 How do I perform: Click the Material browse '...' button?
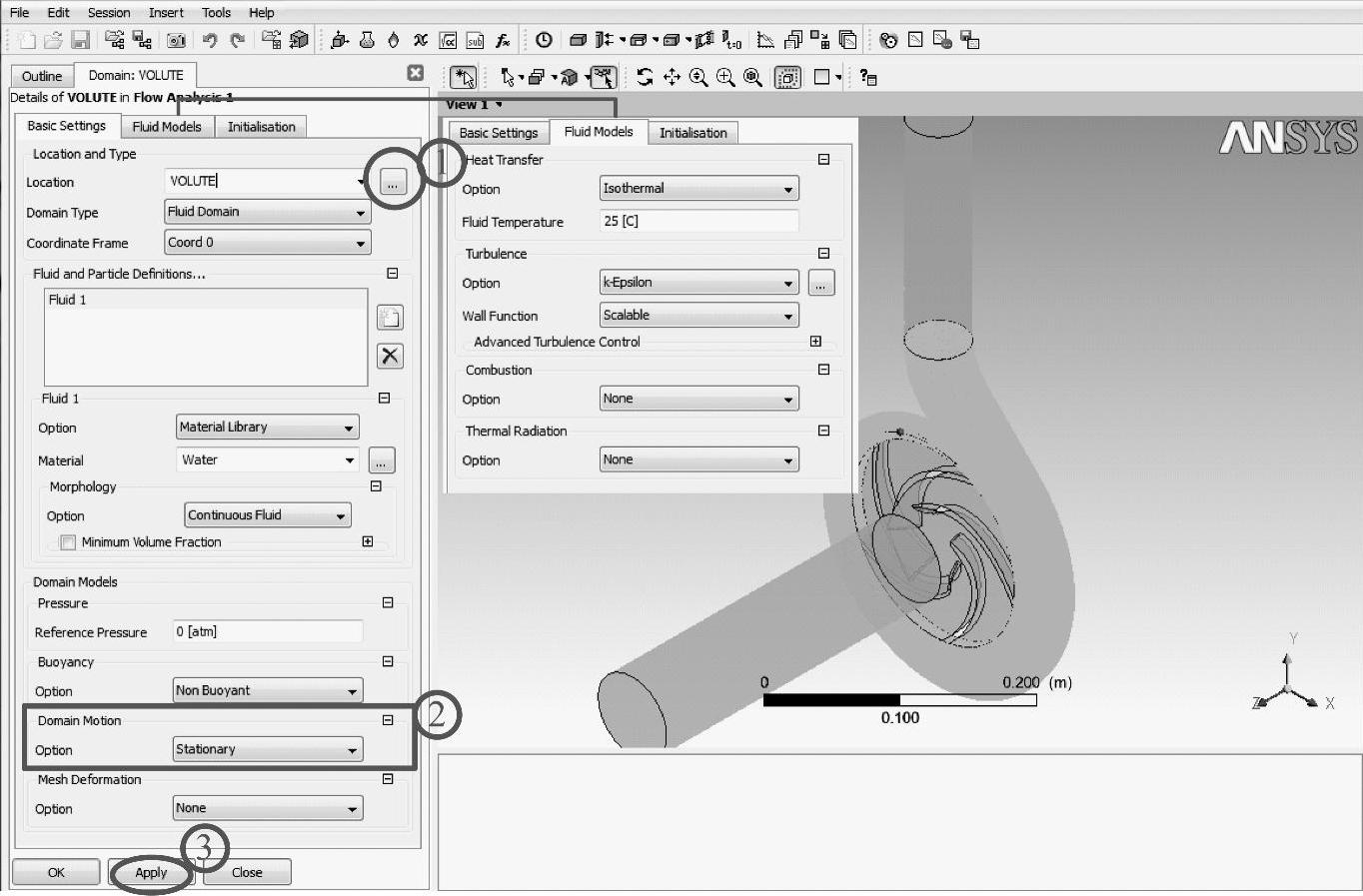coord(382,460)
